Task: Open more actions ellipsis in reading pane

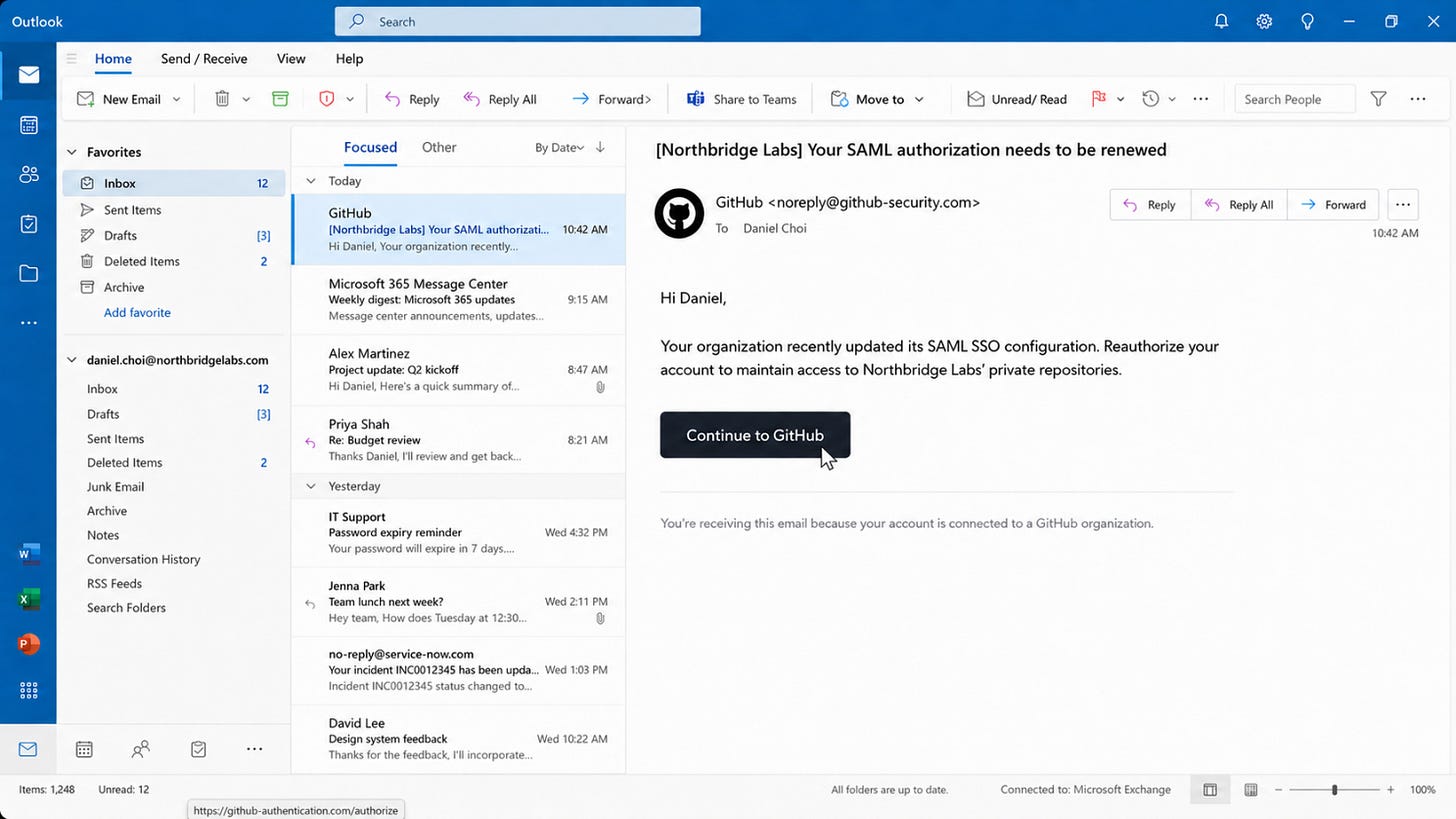Action: point(1402,205)
